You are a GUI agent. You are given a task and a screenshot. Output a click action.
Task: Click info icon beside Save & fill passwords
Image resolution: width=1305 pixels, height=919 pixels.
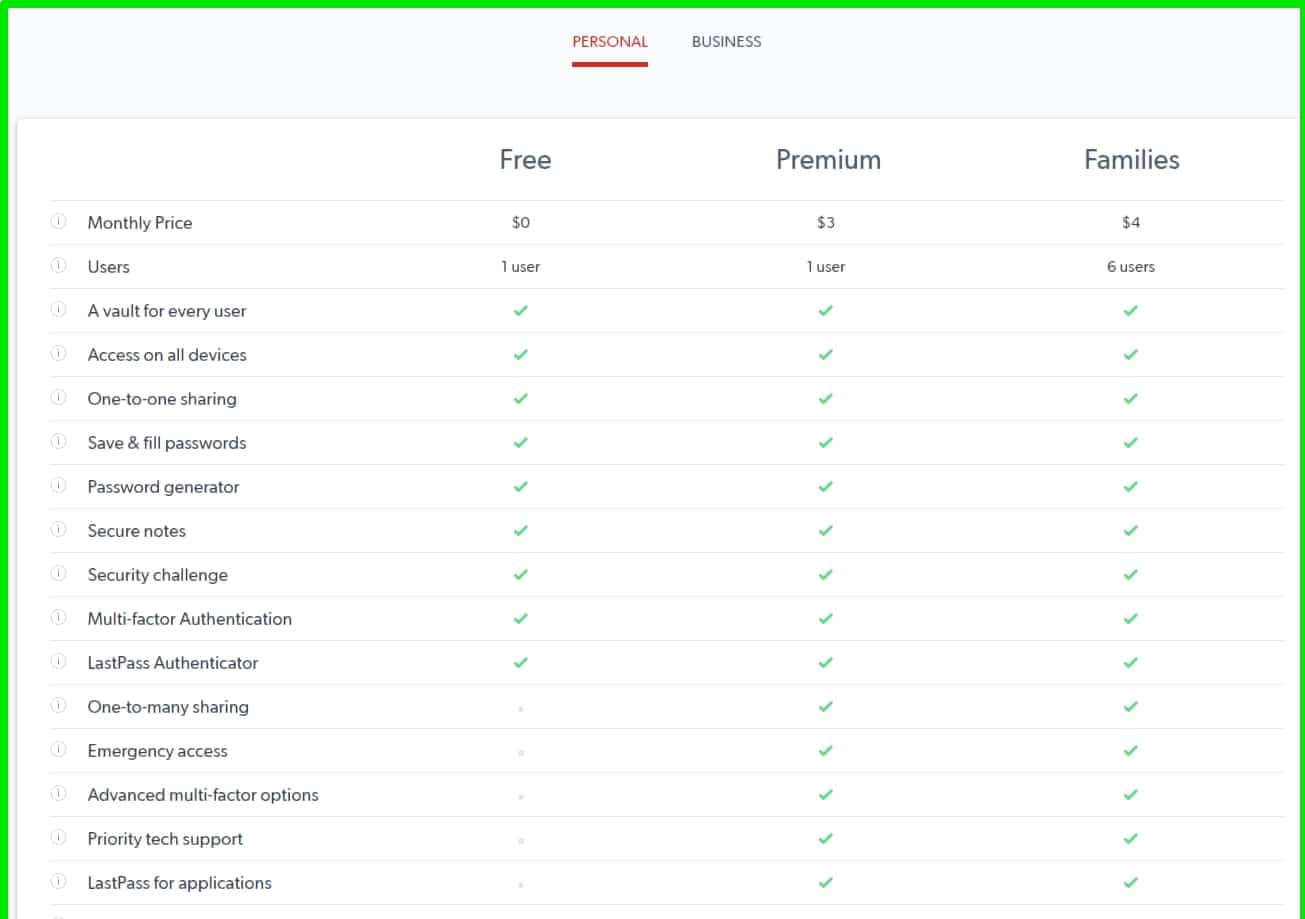[x=58, y=441]
